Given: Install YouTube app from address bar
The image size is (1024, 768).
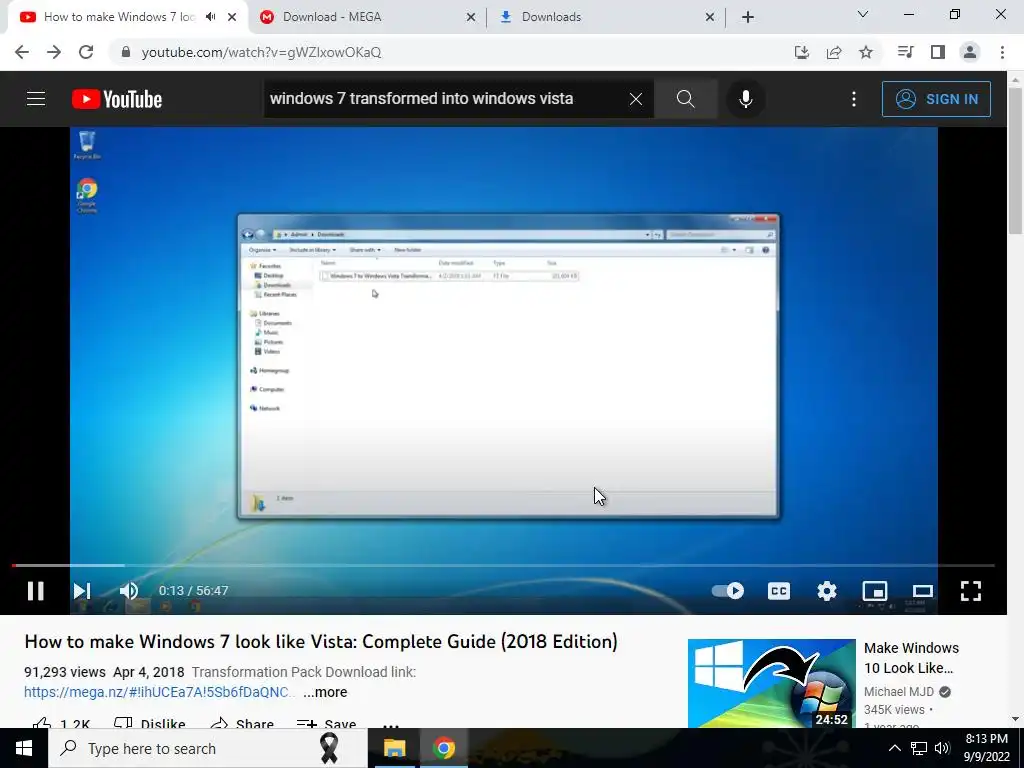Looking at the screenshot, I should coord(801,52).
